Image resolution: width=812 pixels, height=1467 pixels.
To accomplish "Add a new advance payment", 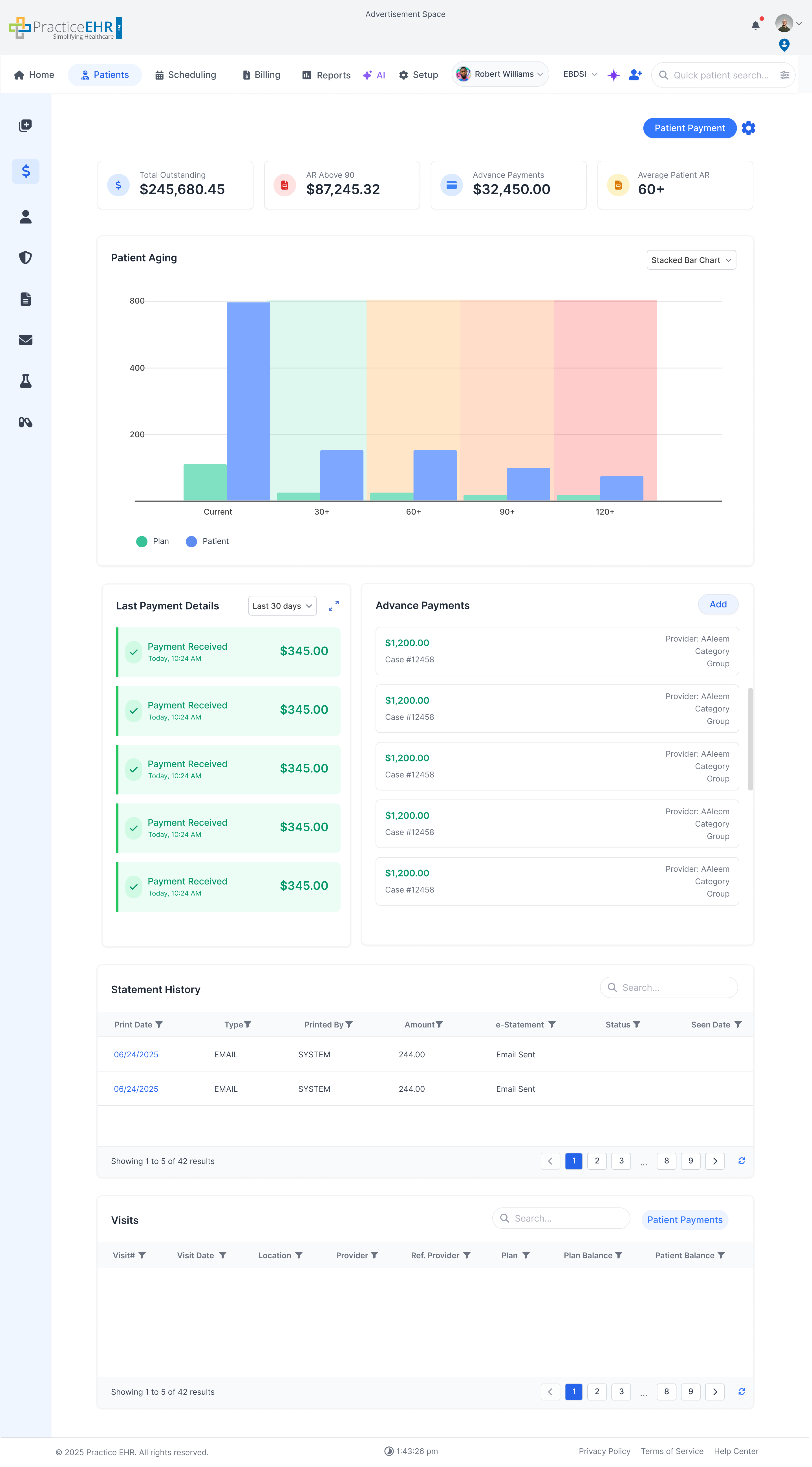I will click(x=718, y=604).
